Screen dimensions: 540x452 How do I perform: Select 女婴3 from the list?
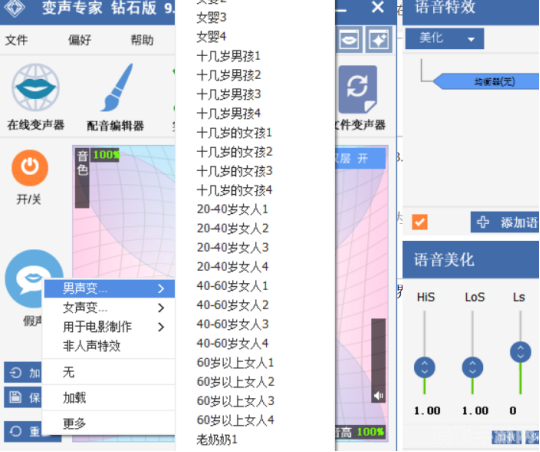[211, 17]
